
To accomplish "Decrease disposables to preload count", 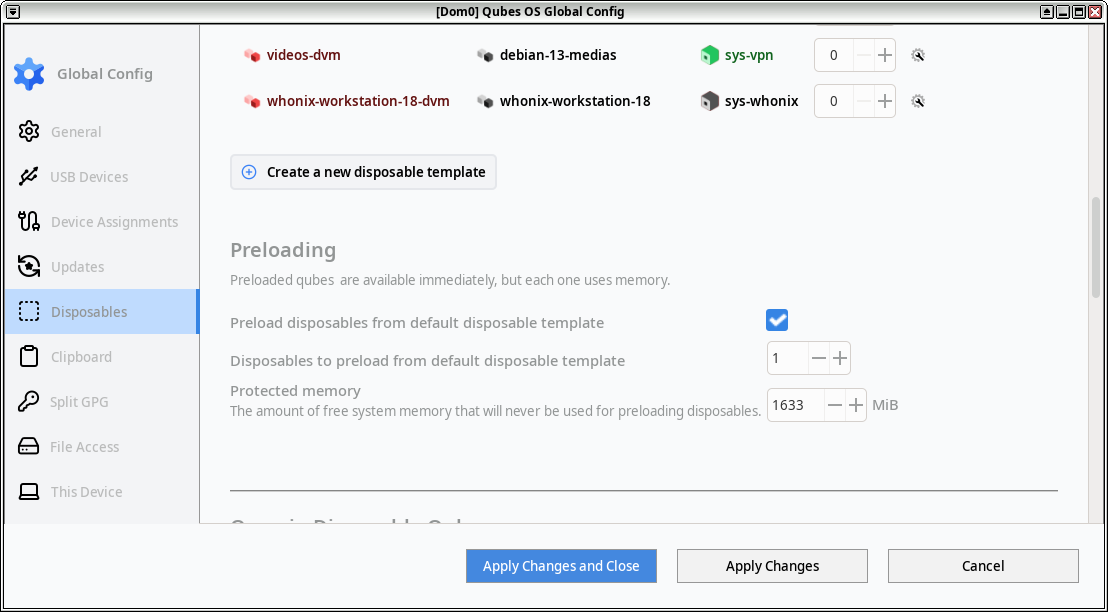I will (x=818, y=358).
